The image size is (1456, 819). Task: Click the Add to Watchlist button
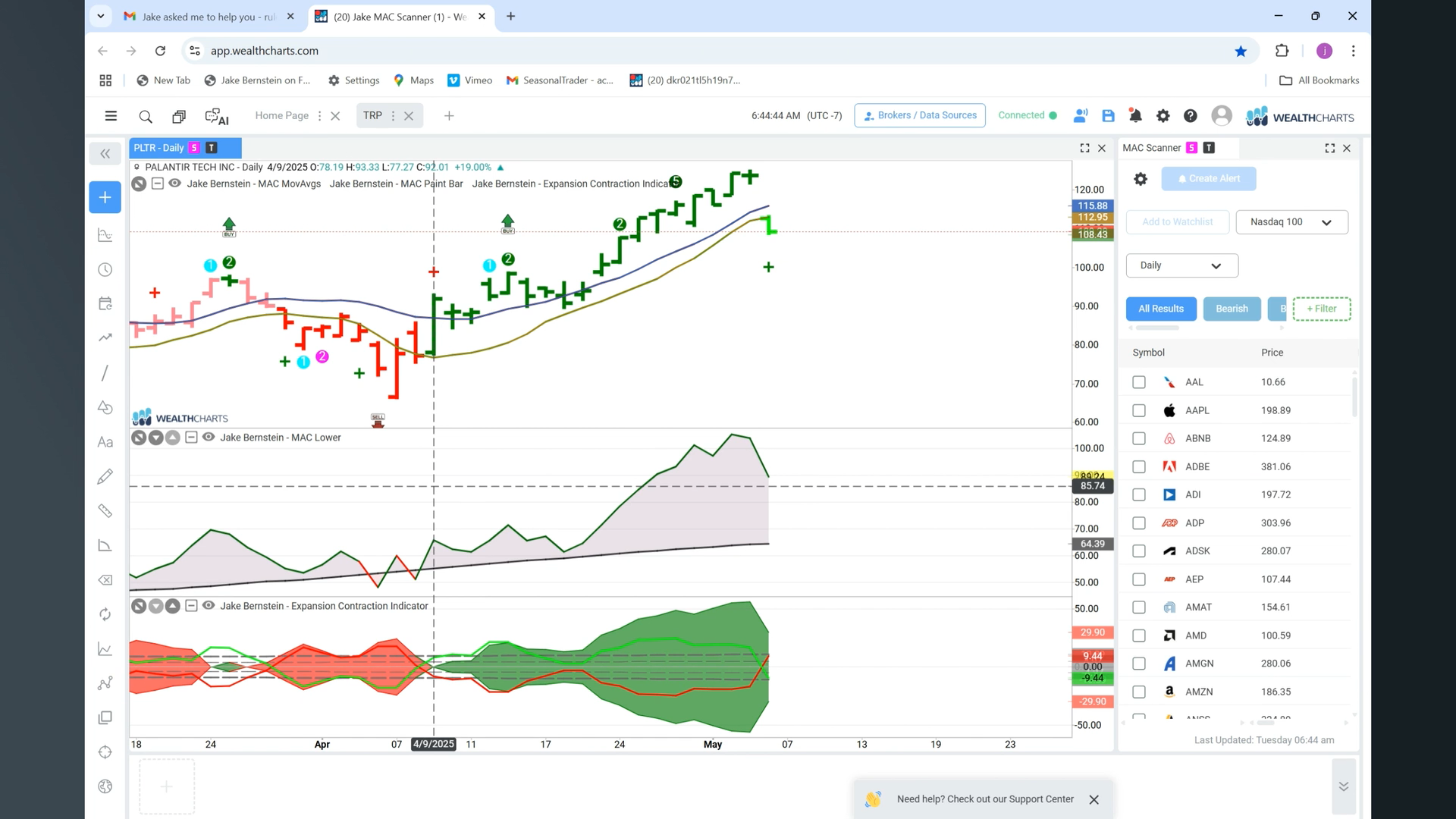tap(1177, 222)
